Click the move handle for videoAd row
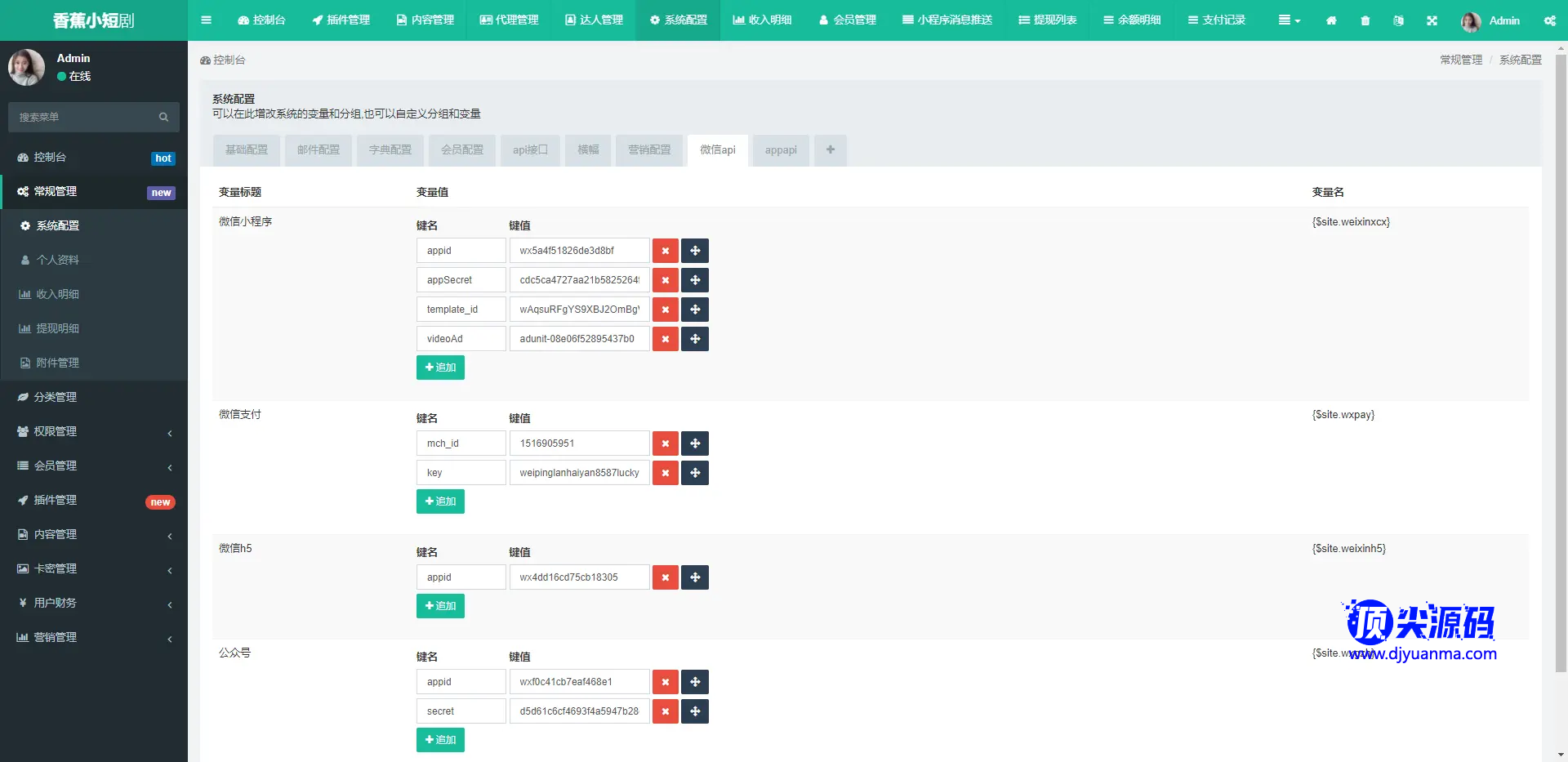This screenshot has width=1568, height=762. tap(695, 339)
